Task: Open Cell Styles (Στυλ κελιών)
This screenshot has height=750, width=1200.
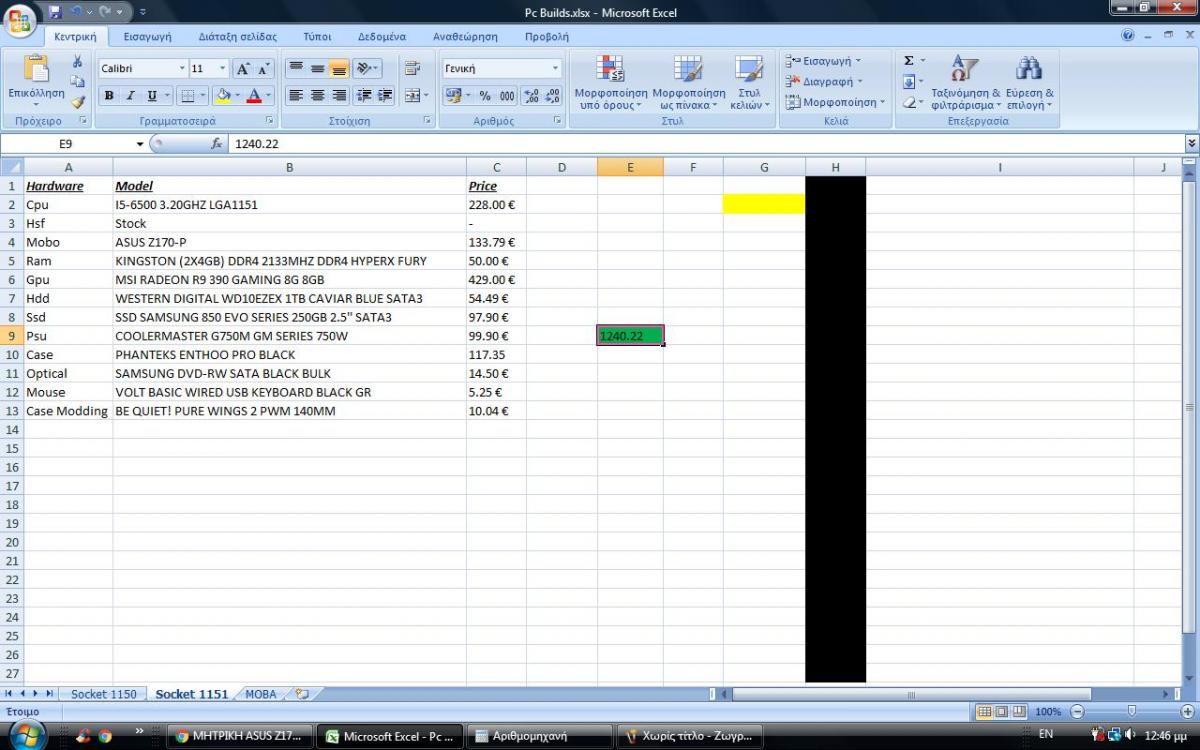Action: (x=749, y=82)
